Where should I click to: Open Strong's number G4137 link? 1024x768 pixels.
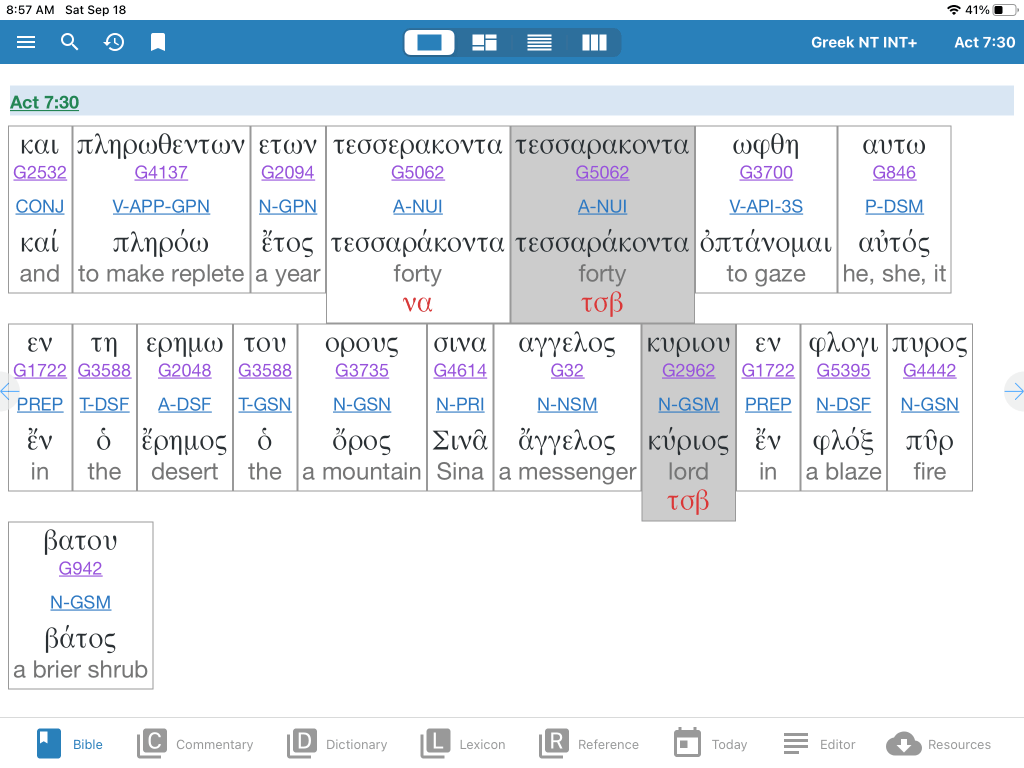(161, 172)
